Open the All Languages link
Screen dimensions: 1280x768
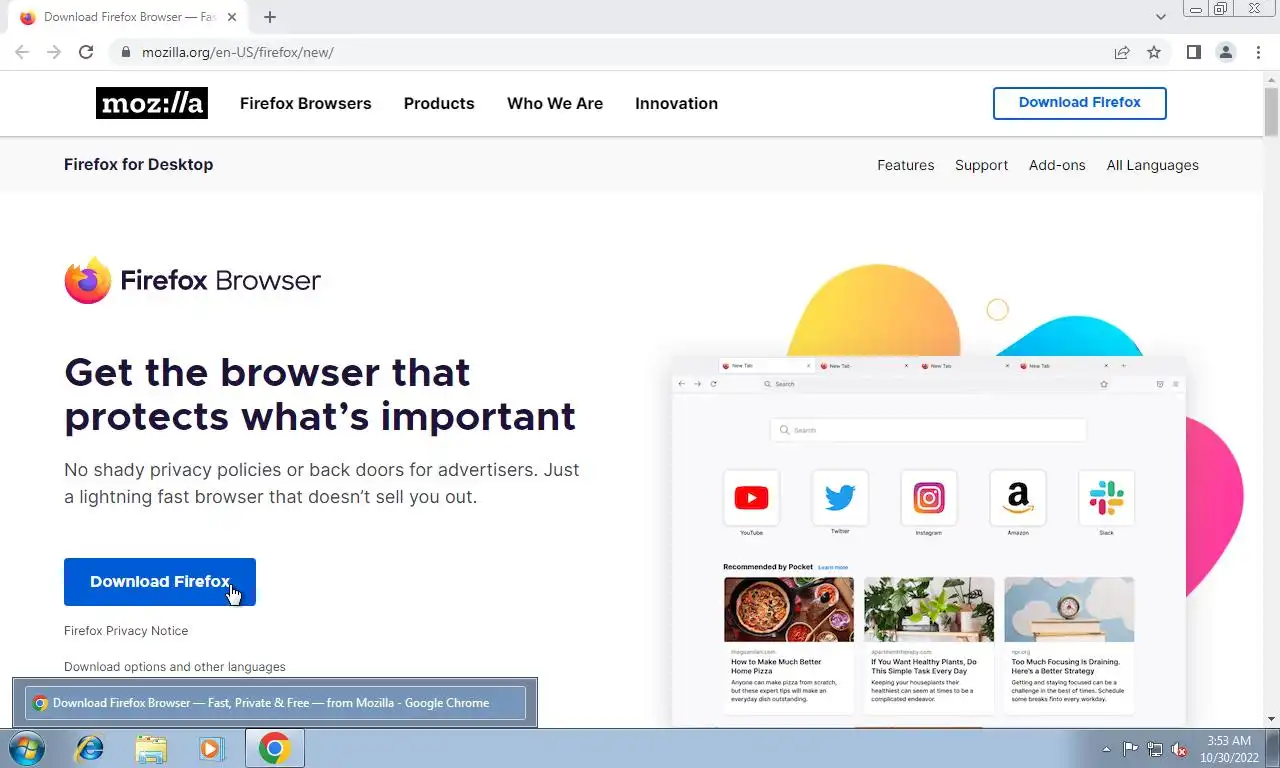pos(1152,165)
